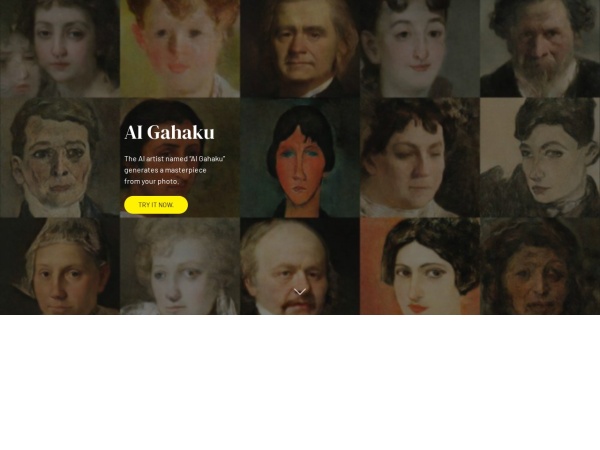Click the down chevron scroll arrow
Screen dimensions: 600x450
click(x=300, y=292)
